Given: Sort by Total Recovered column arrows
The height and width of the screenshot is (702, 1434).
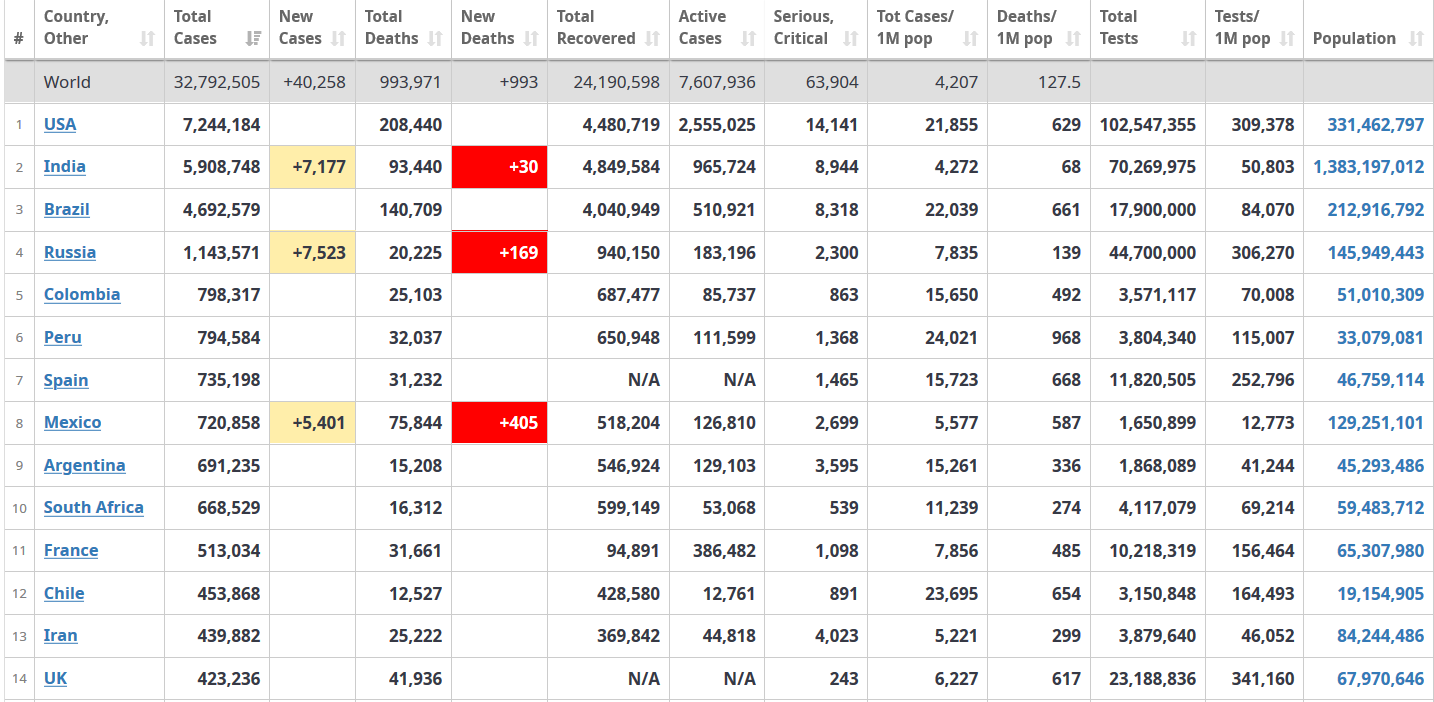Looking at the screenshot, I should (x=652, y=39).
